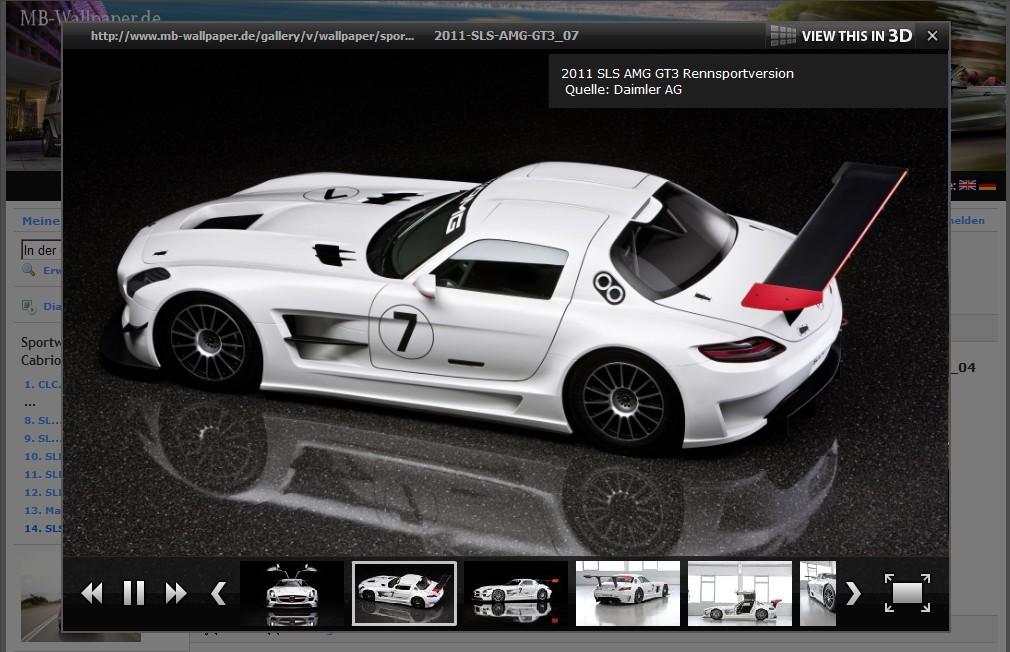This screenshot has width=1010, height=652.
Task: Skip to the next slideshow image
Action: coord(176,593)
